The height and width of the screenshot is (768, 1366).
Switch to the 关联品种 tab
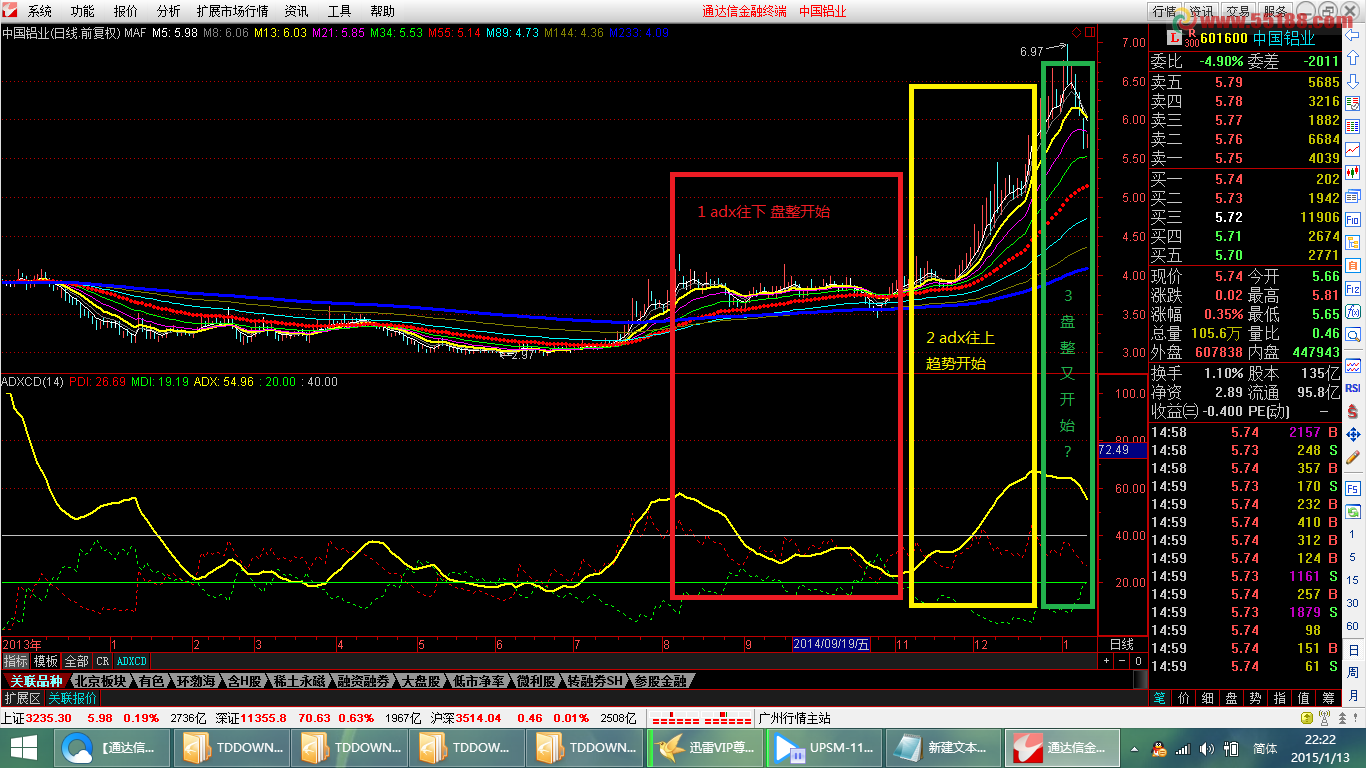point(35,681)
